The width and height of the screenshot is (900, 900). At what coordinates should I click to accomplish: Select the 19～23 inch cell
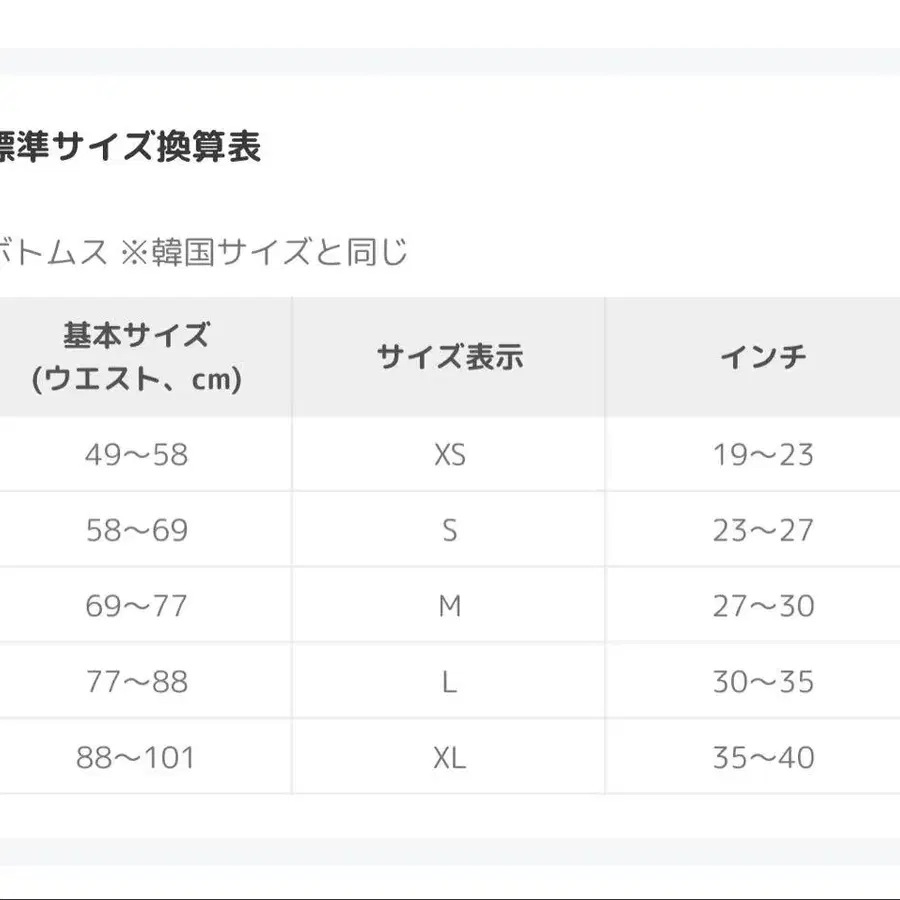pyautogui.click(x=763, y=455)
